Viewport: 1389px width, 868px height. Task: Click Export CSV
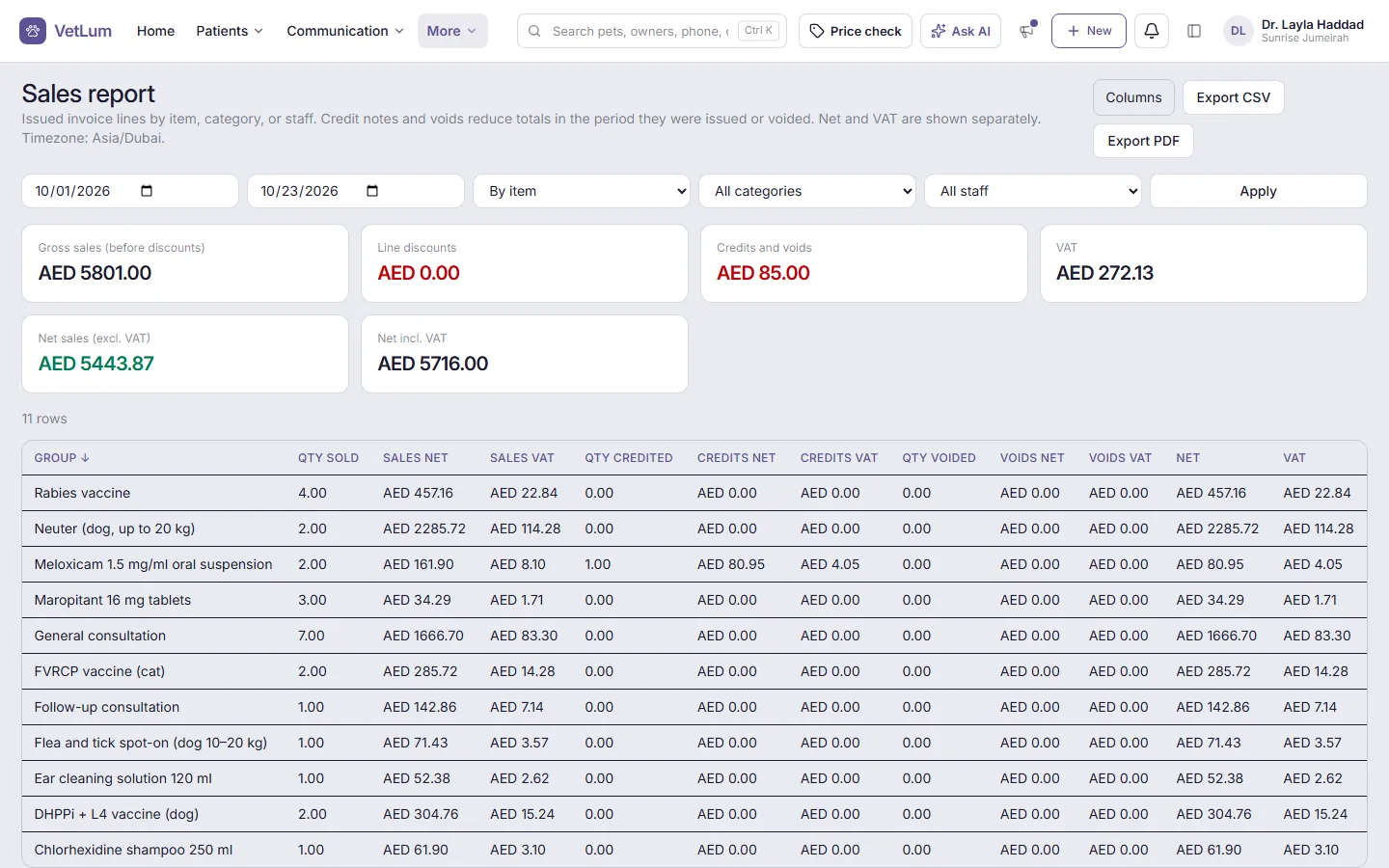1234,97
